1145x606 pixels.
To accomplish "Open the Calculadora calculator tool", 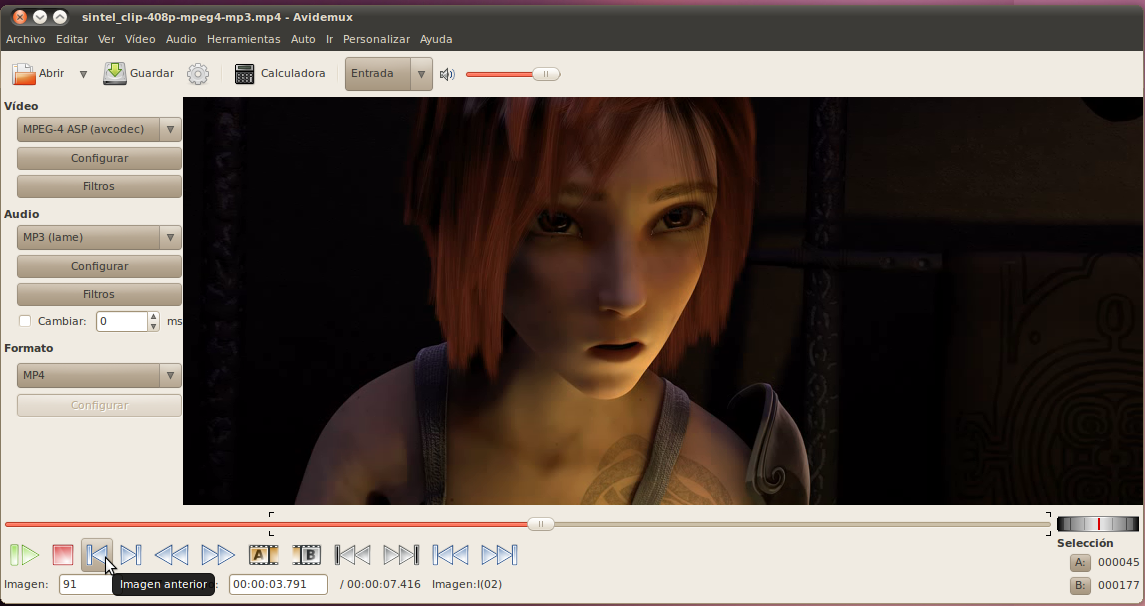I will (x=280, y=74).
